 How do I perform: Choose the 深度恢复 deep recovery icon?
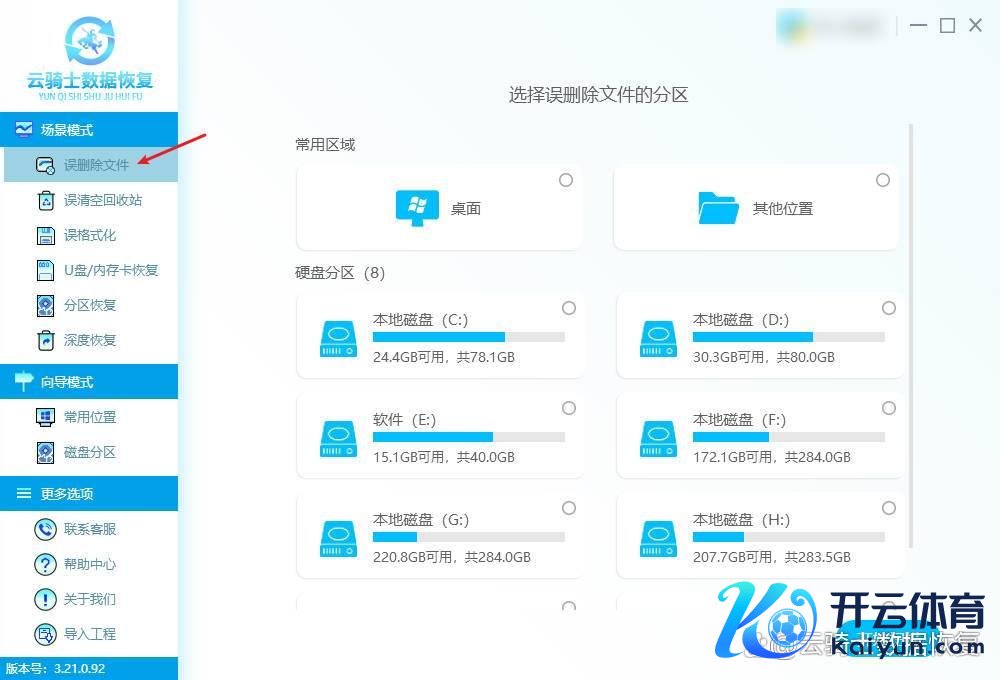pos(45,340)
